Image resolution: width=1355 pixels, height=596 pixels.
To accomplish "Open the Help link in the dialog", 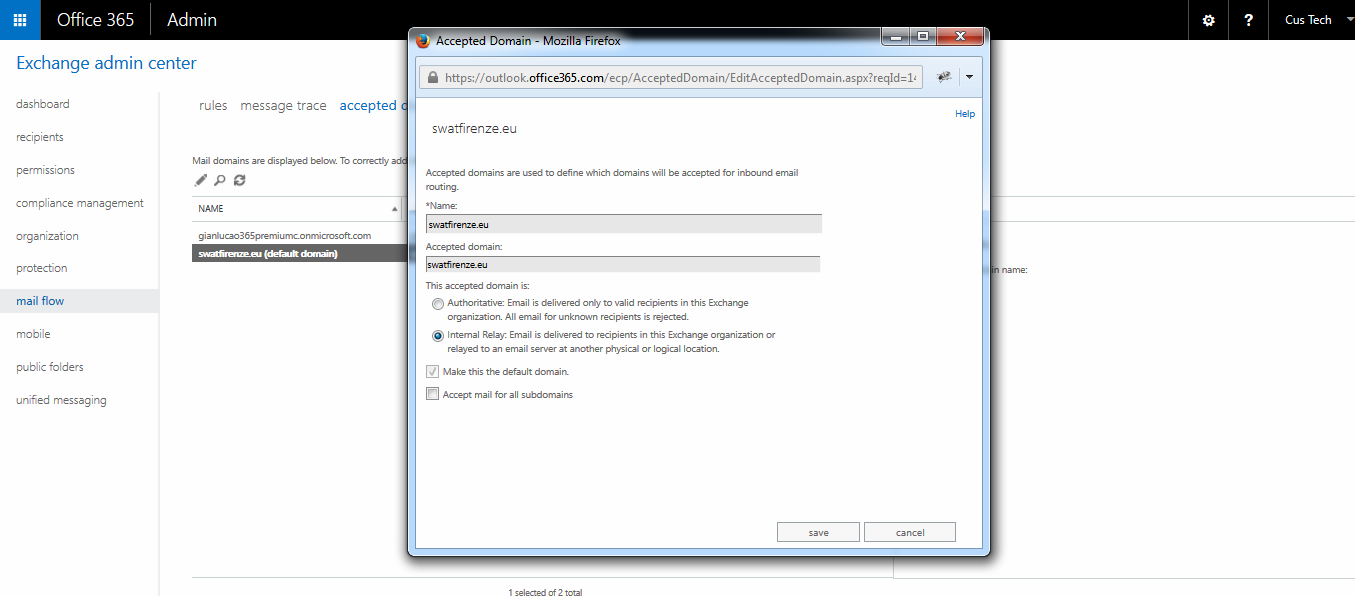I will (x=965, y=114).
